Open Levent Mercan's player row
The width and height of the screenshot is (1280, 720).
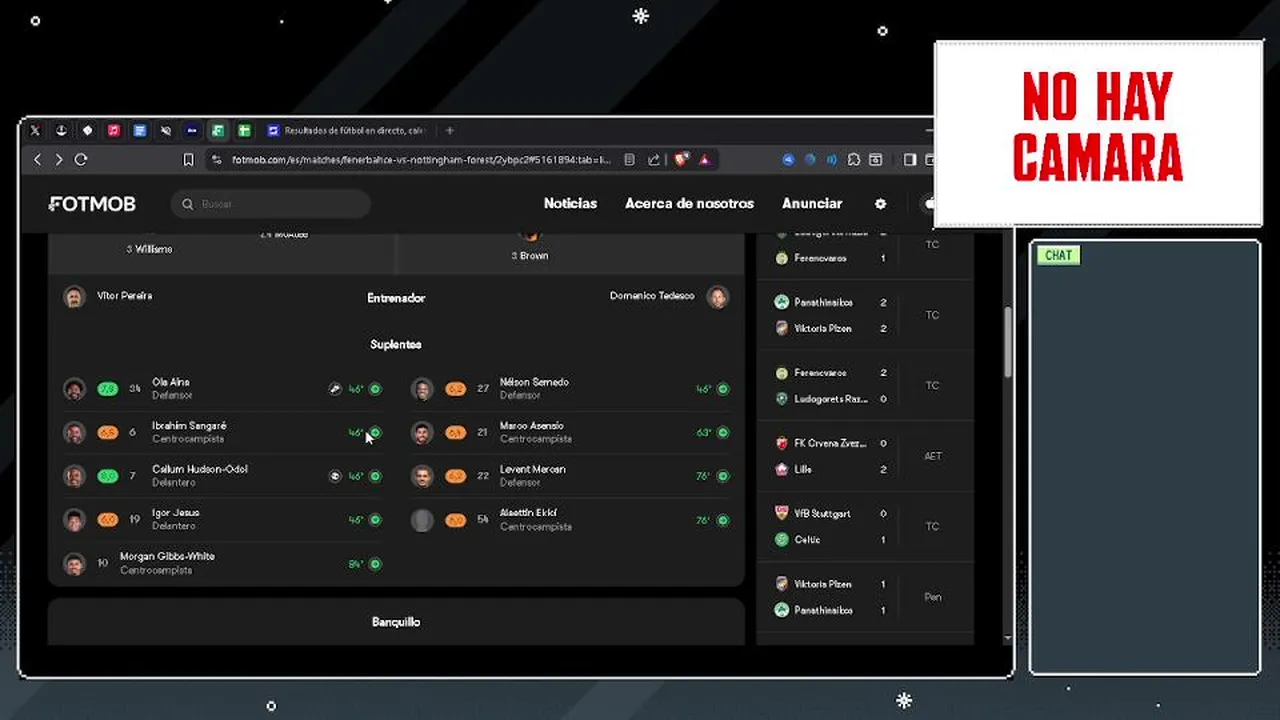click(x=570, y=476)
